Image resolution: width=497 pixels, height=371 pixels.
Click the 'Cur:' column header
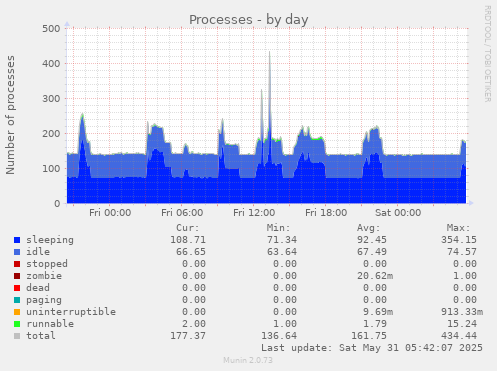coord(188,228)
